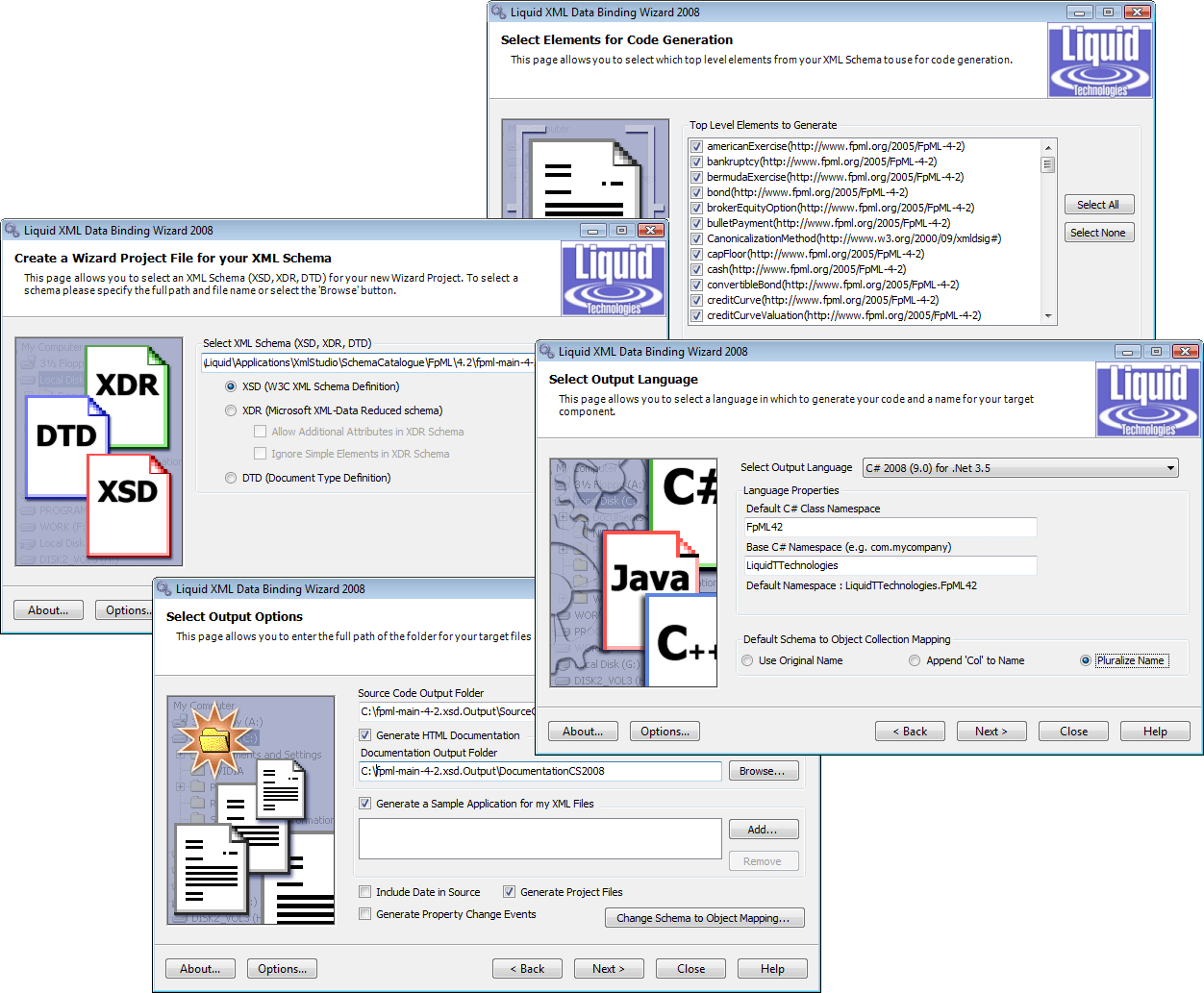Click the document page image in Select Elements window

coord(586,179)
